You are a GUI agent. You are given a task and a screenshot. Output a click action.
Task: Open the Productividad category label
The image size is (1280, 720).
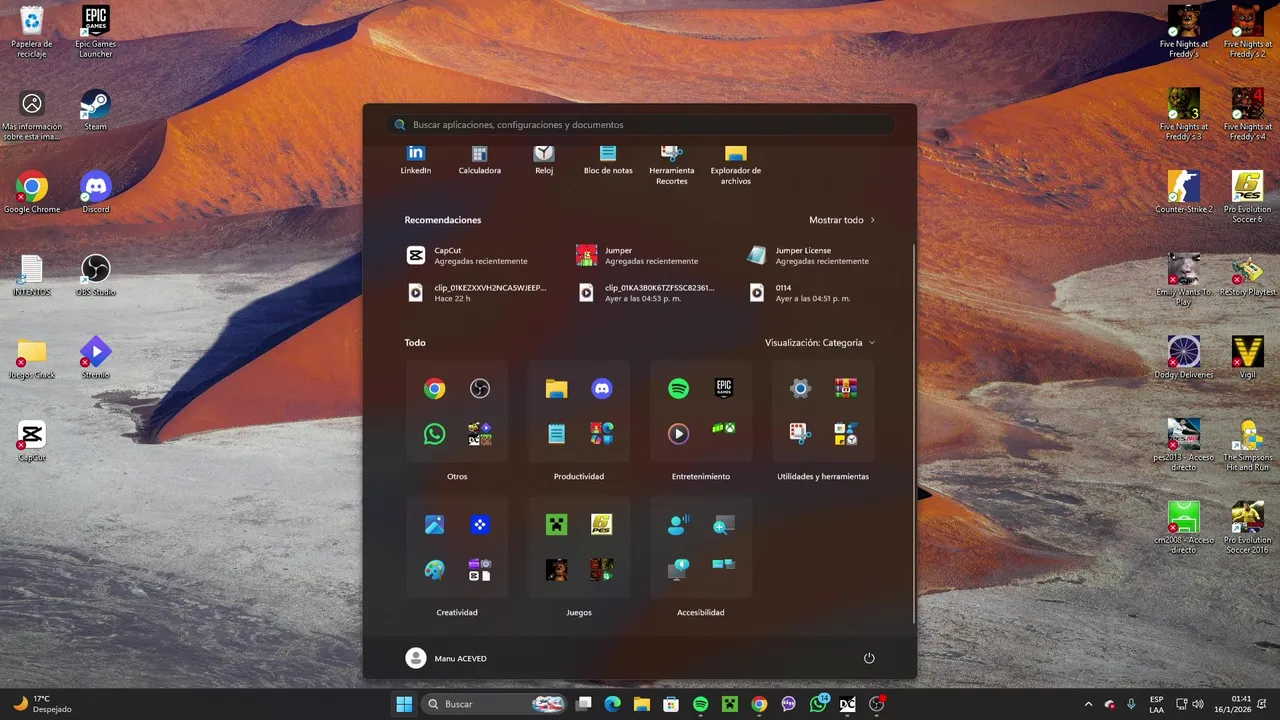(x=579, y=476)
